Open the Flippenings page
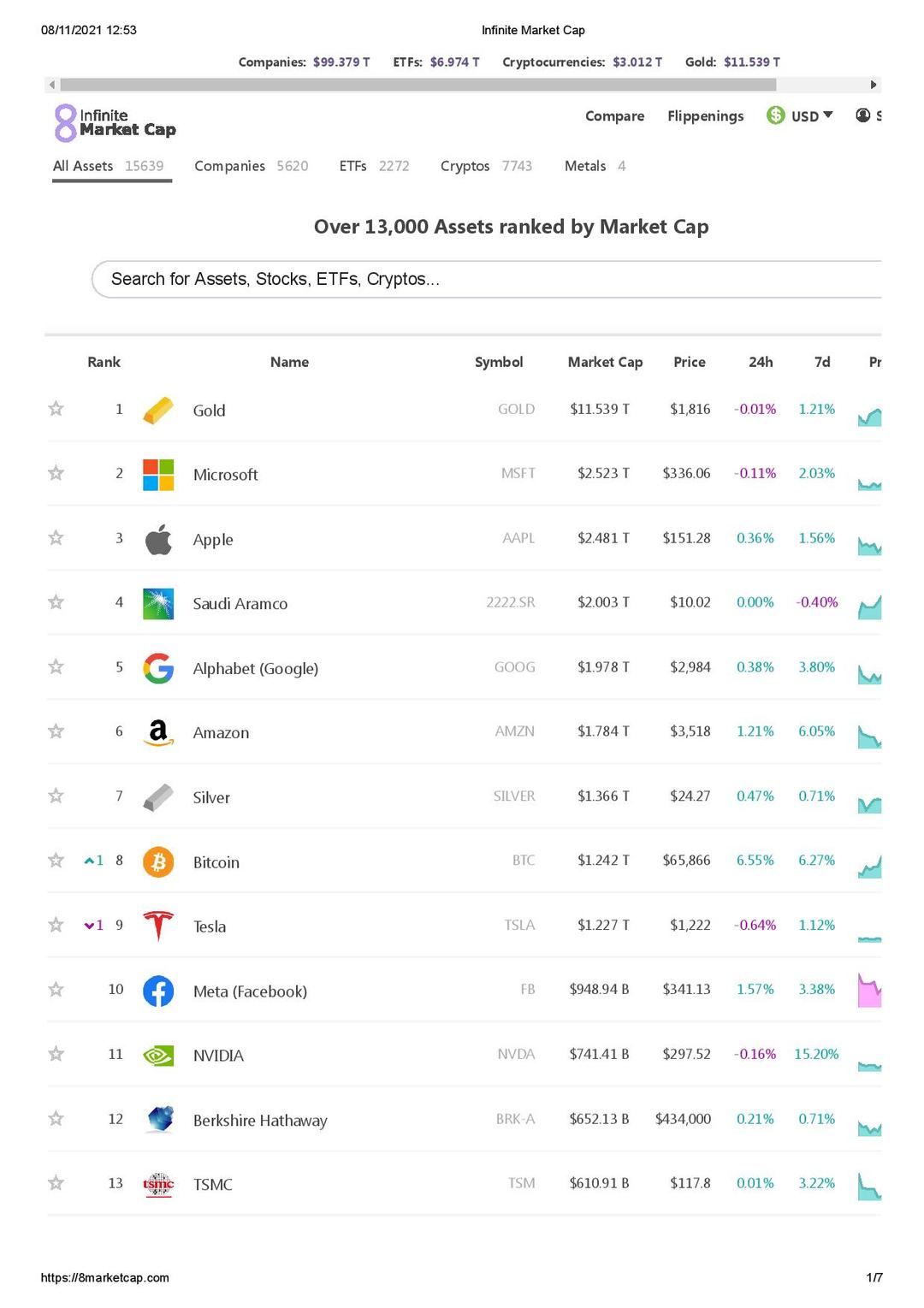The width and height of the screenshot is (924, 1308). click(x=705, y=116)
